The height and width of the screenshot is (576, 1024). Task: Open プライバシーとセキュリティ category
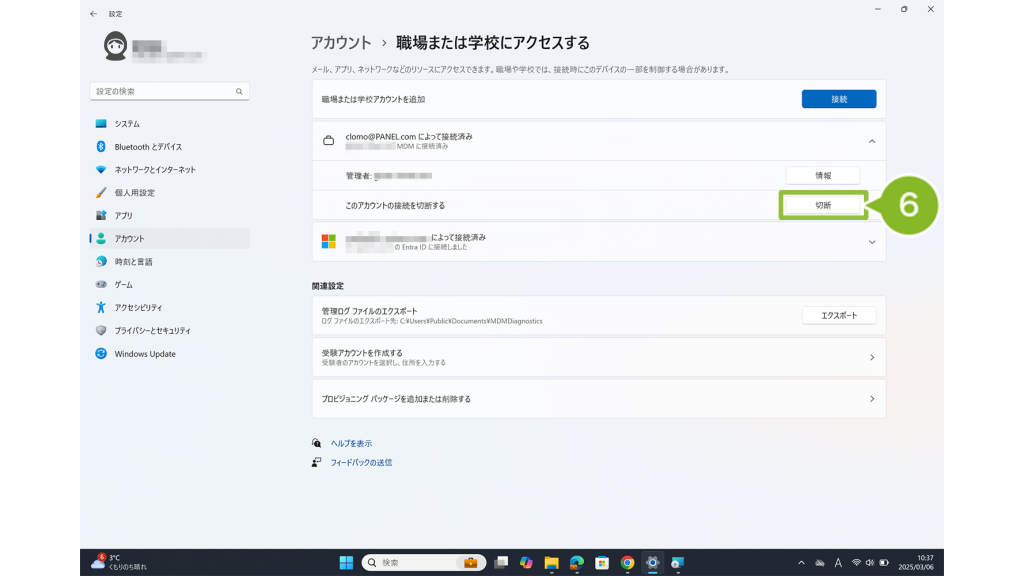(169, 330)
